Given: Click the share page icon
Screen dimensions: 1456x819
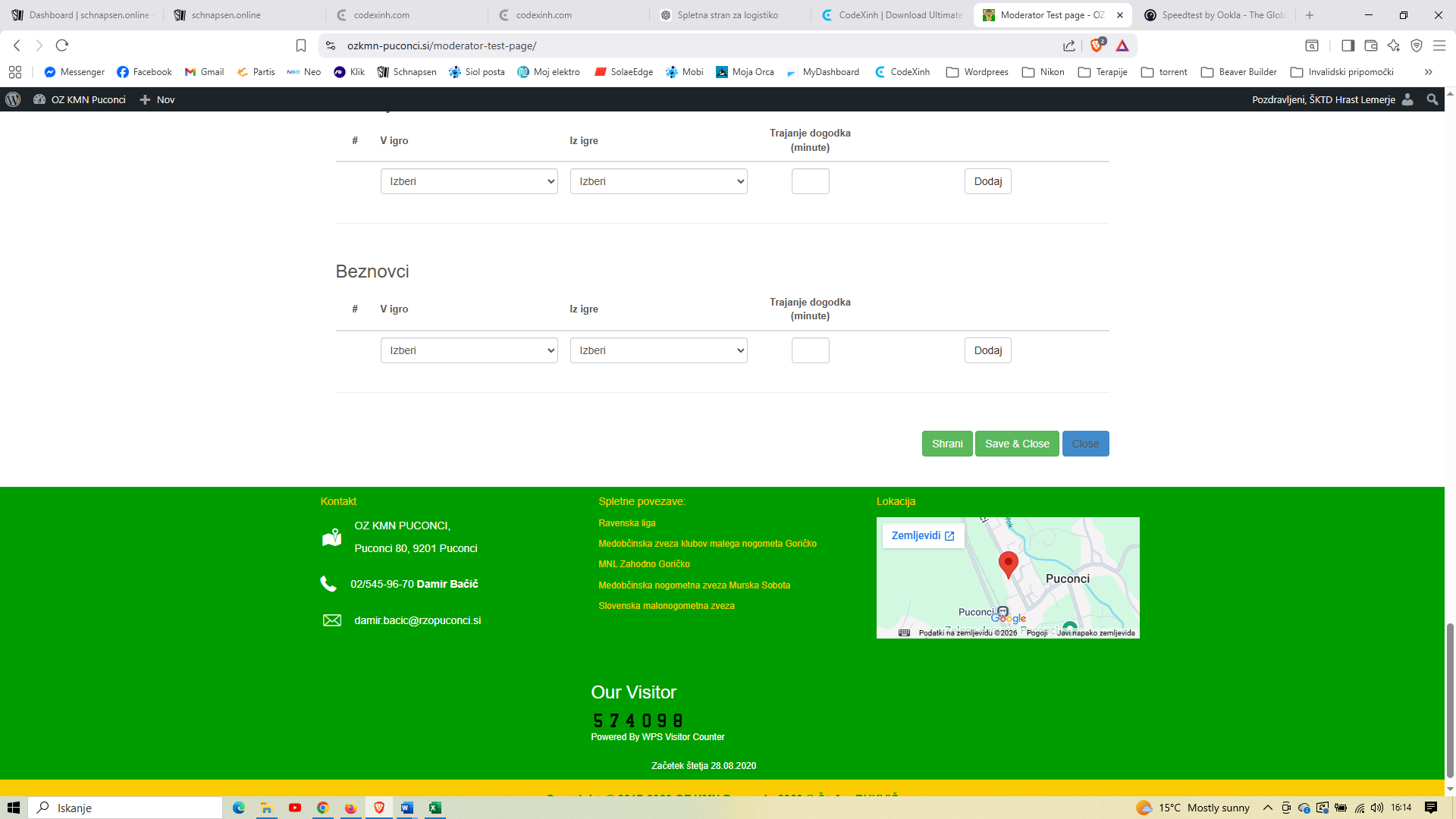Looking at the screenshot, I should pos(1069,45).
